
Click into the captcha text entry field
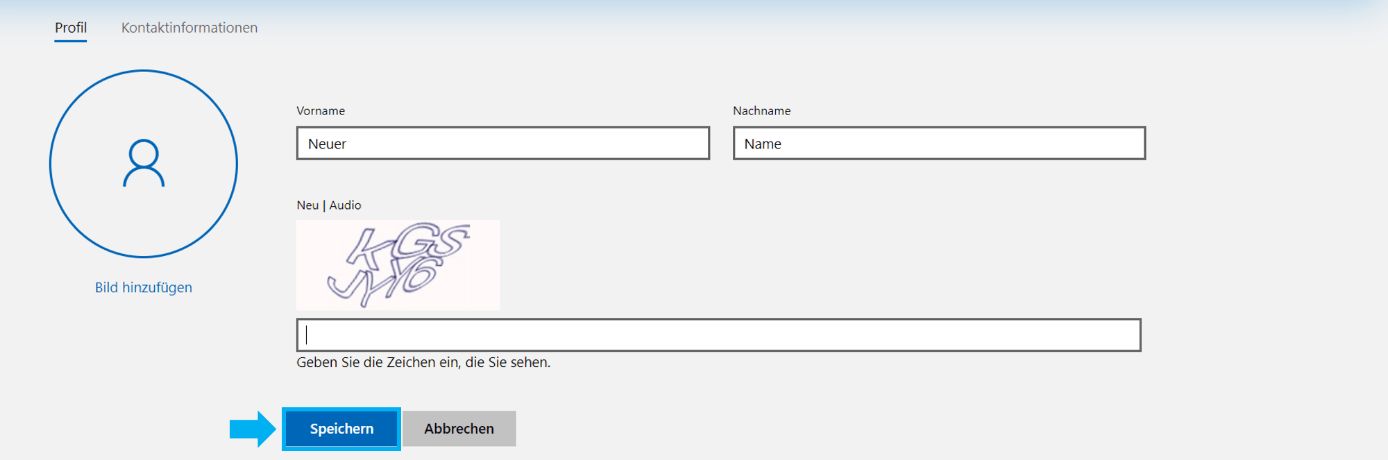click(718, 335)
